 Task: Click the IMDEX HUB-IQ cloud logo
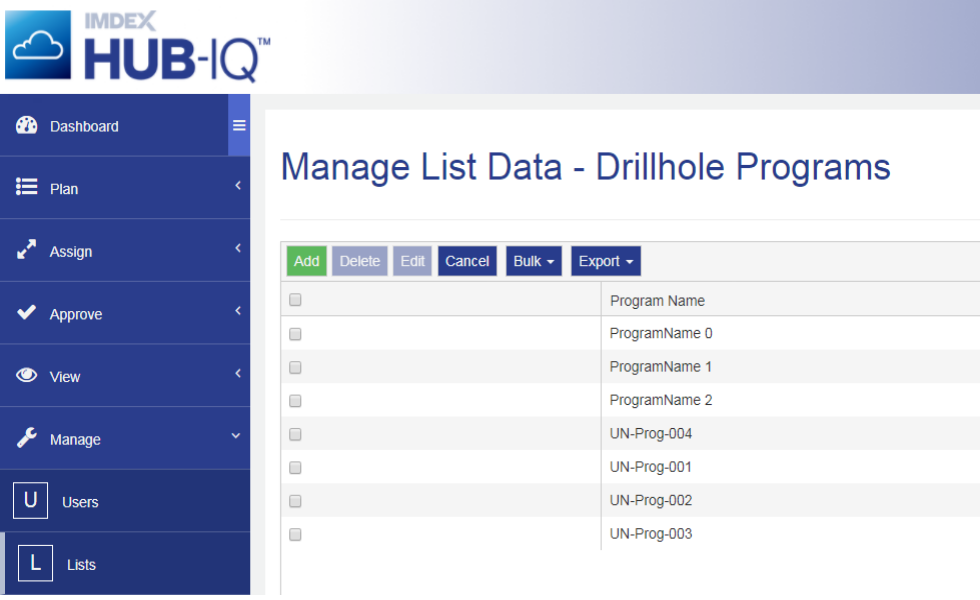pyautogui.click(x=38, y=45)
